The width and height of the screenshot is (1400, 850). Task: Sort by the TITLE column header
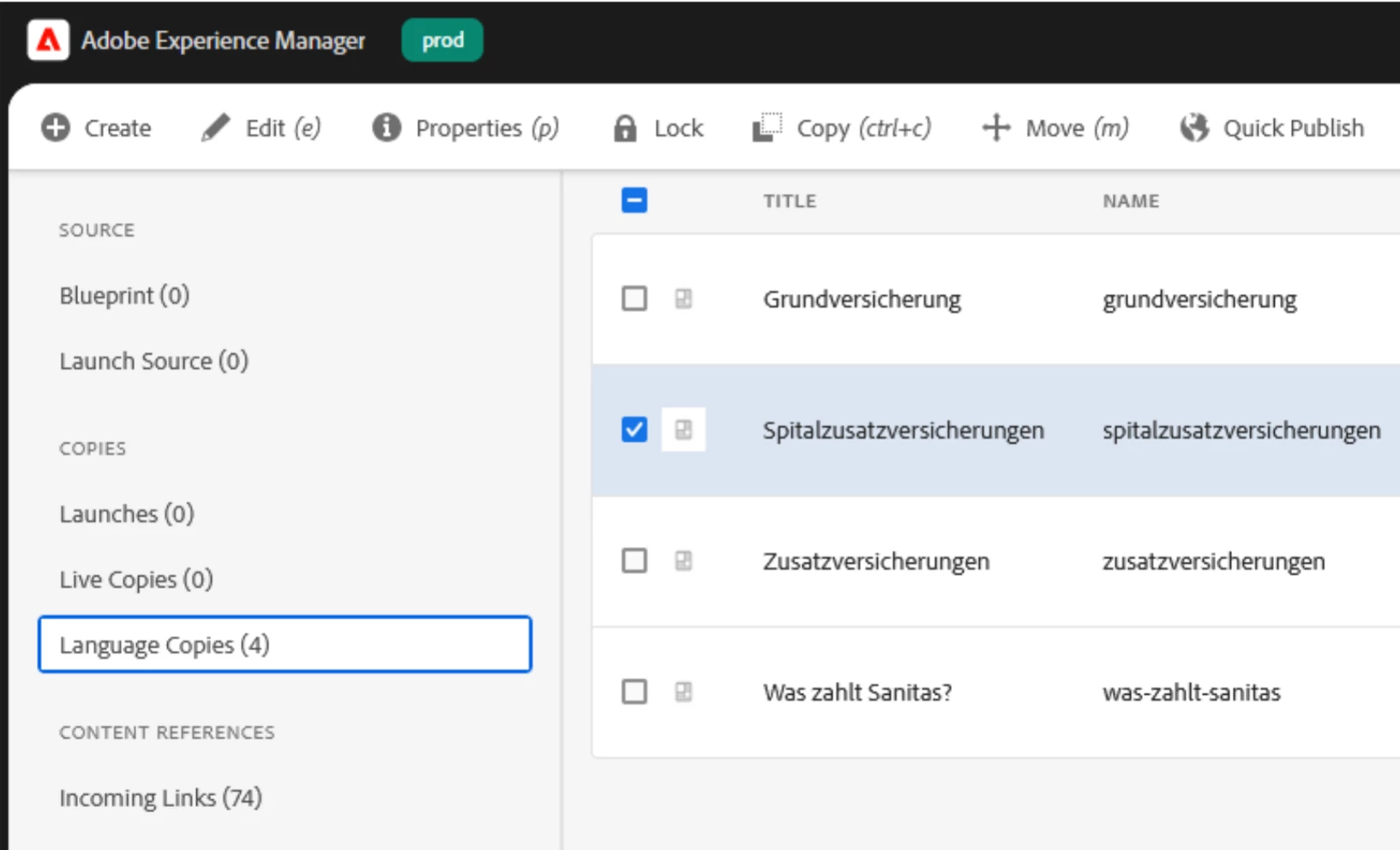pyautogui.click(x=790, y=201)
